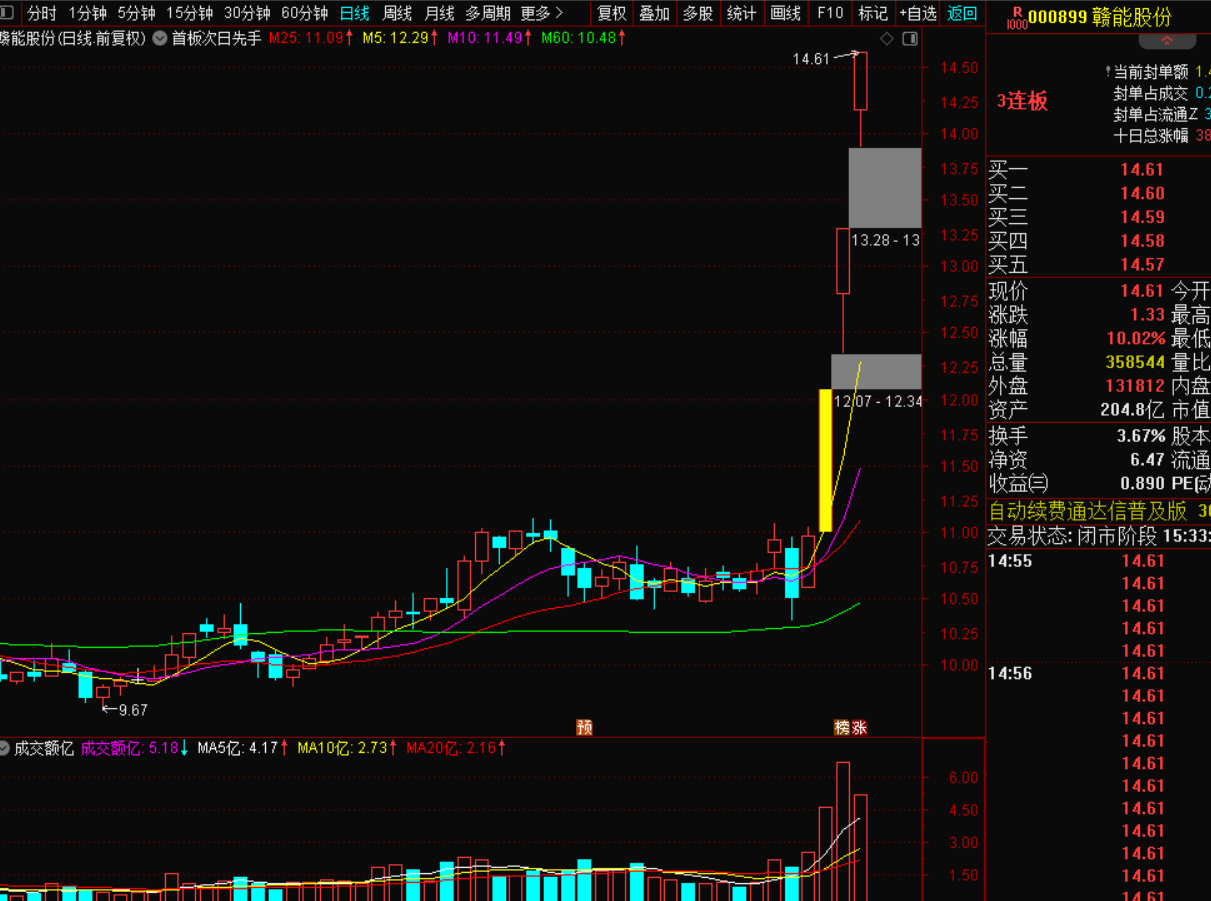Click the 涨 marker icon below the chart
This screenshot has width=1211, height=901.
[x=859, y=727]
